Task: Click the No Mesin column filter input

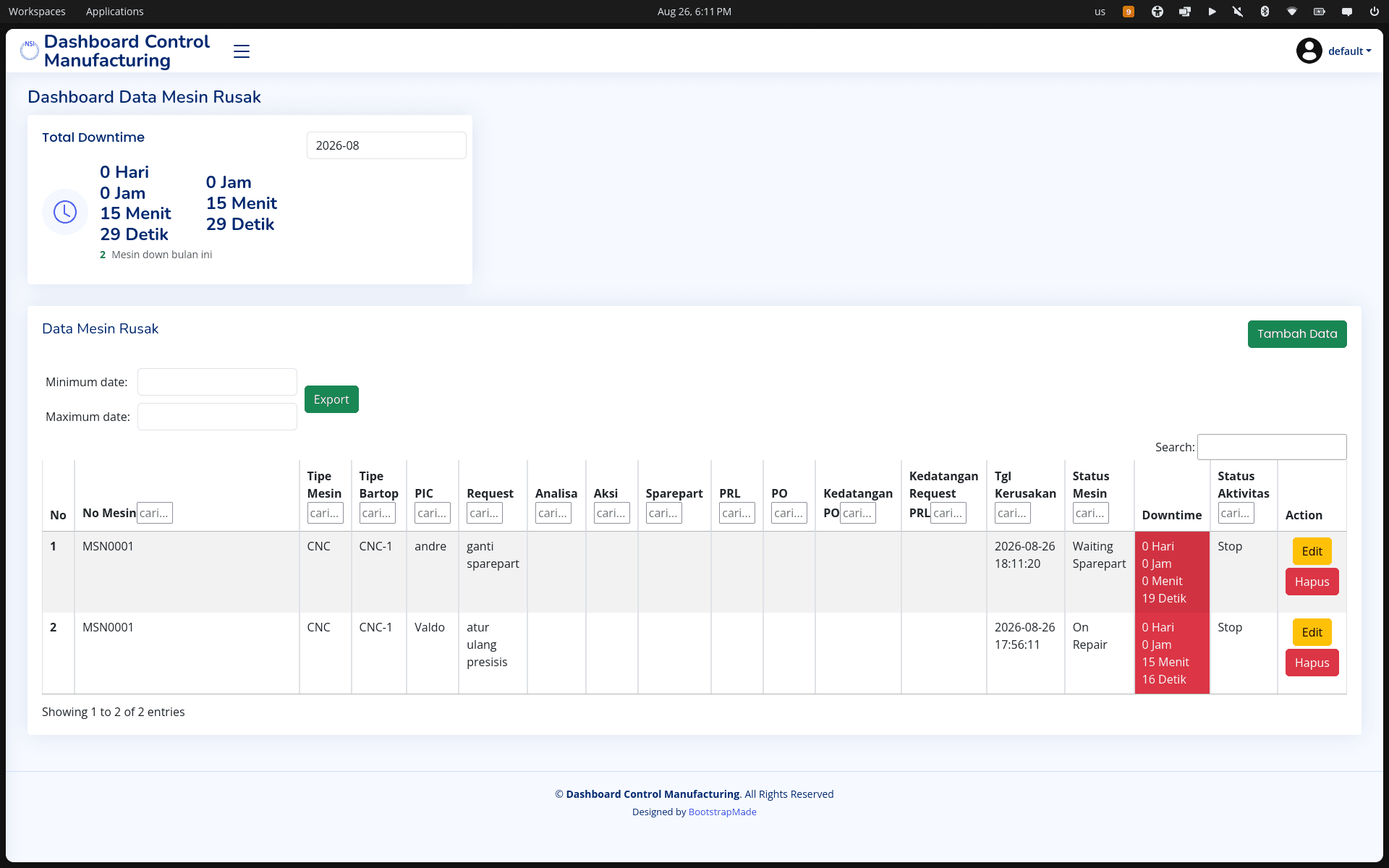Action: tap(155, 513)
